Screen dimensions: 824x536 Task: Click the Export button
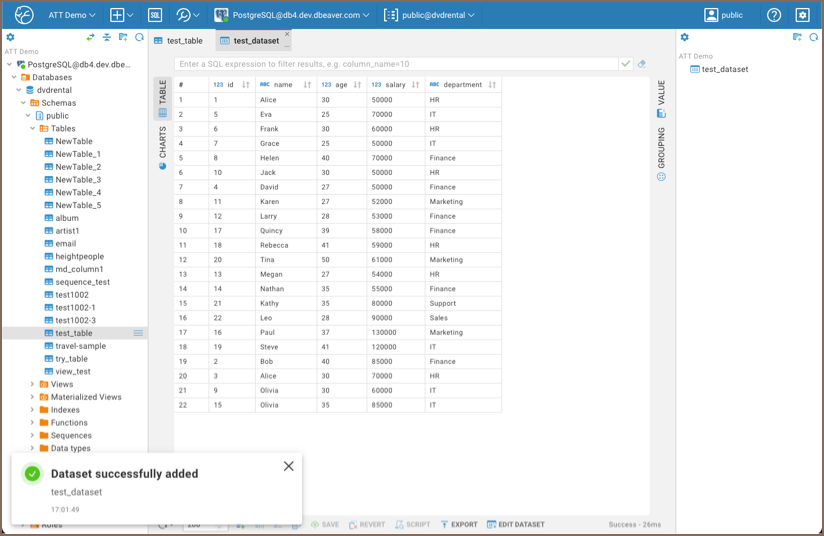point(460,524)
